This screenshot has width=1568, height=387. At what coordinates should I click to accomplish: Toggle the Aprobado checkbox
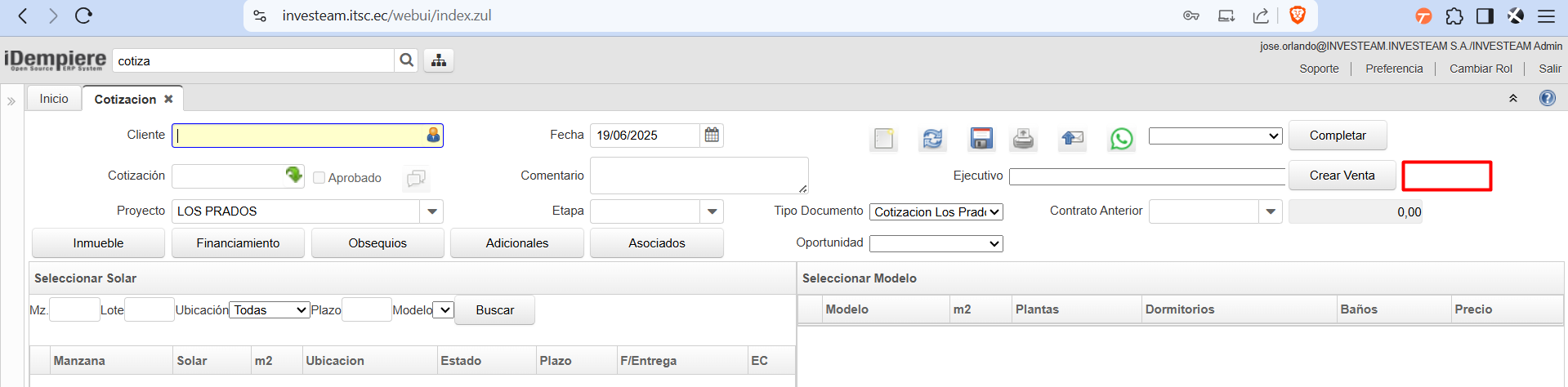(x=319, y=178)
